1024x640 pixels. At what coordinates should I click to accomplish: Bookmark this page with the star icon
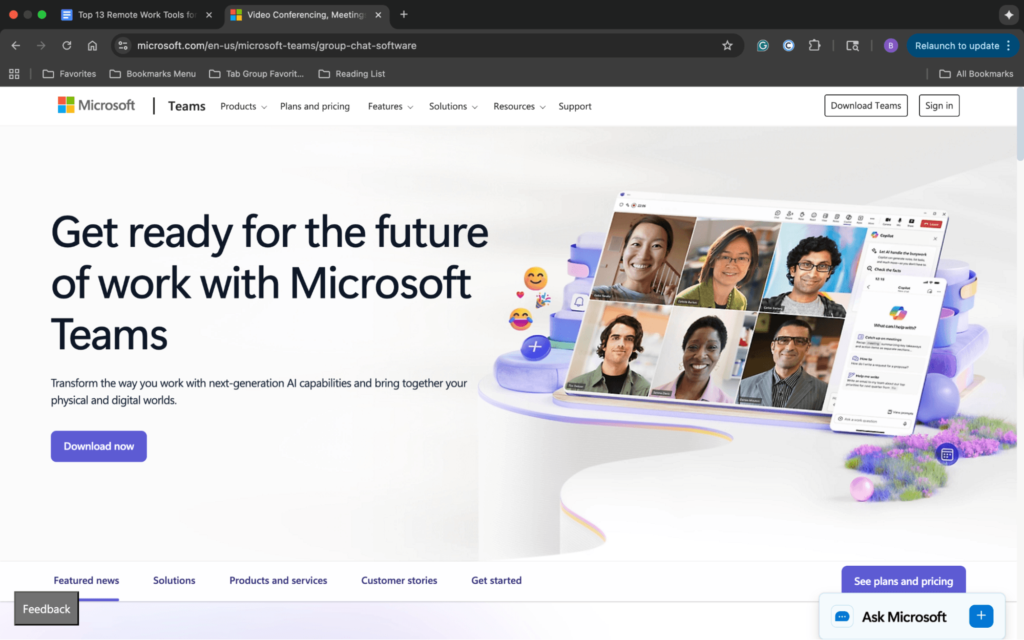[x=728, y=46]
